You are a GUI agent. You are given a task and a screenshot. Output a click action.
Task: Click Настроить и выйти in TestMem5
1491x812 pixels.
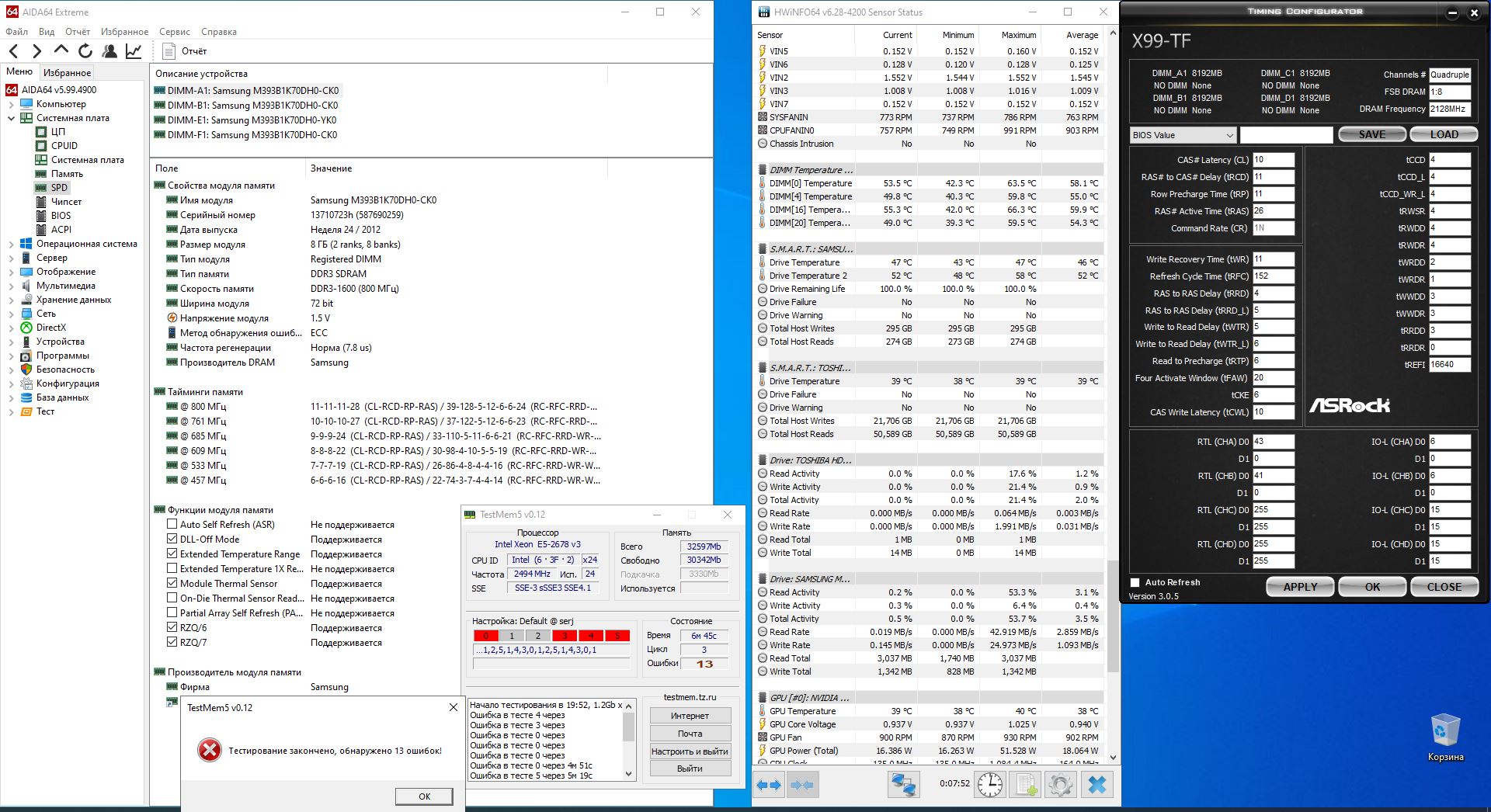pos(690,751)
